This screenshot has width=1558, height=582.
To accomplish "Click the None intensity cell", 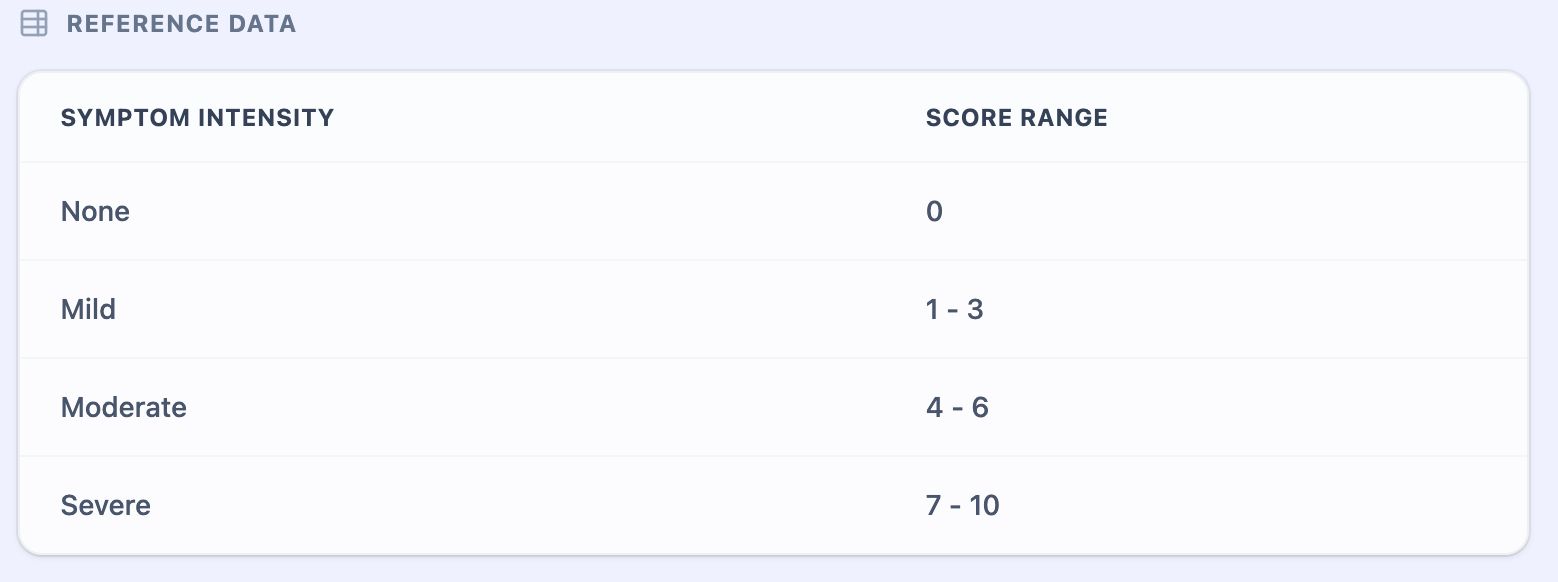I will pyautogui.click(x=95, y=212).
